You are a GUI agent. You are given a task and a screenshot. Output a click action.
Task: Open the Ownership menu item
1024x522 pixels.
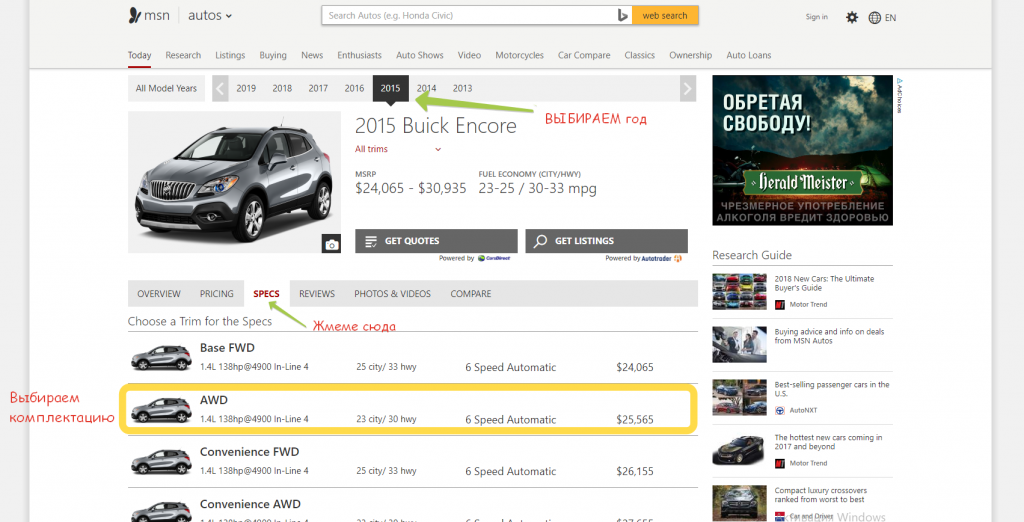point(690,56)
